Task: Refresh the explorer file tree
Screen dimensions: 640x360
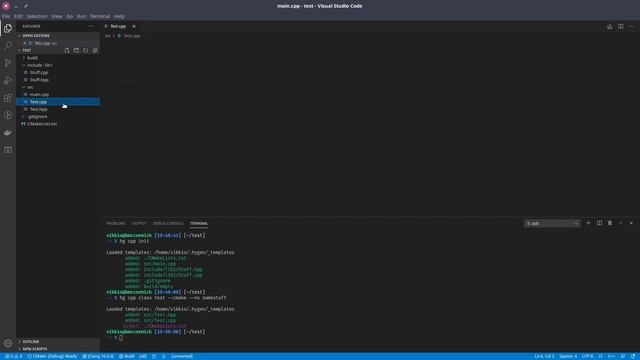Action: [x=86, y=50]
